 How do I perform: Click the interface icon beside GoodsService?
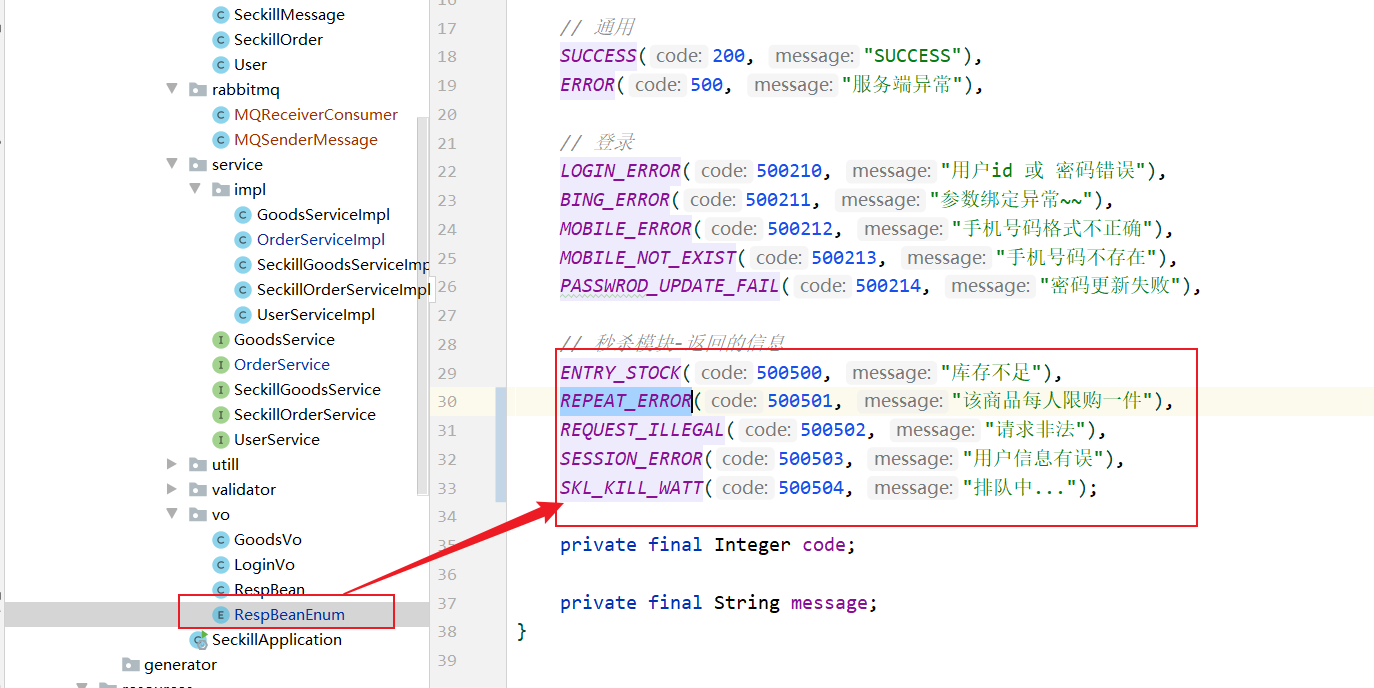coord(220,339)
